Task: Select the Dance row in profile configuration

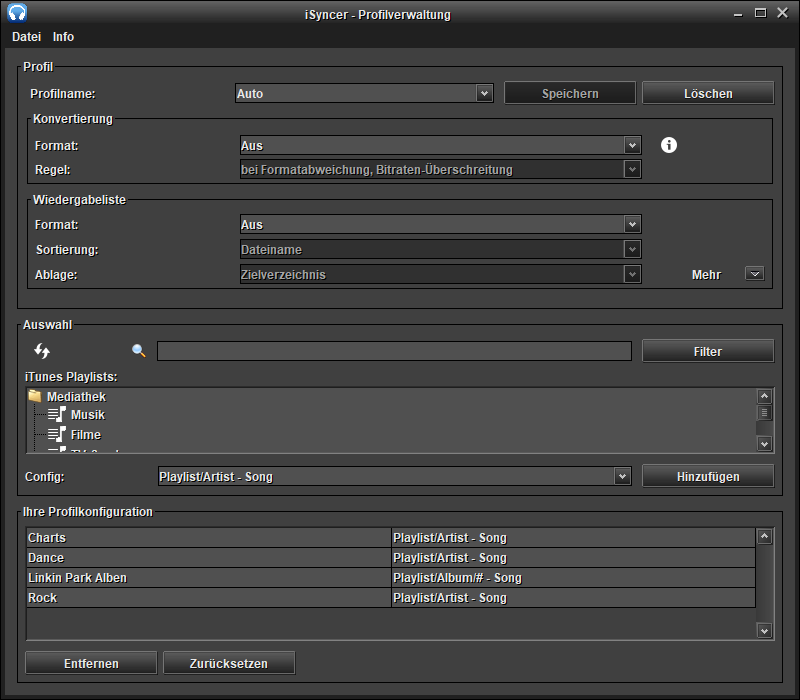Action: tap(391, 558)
